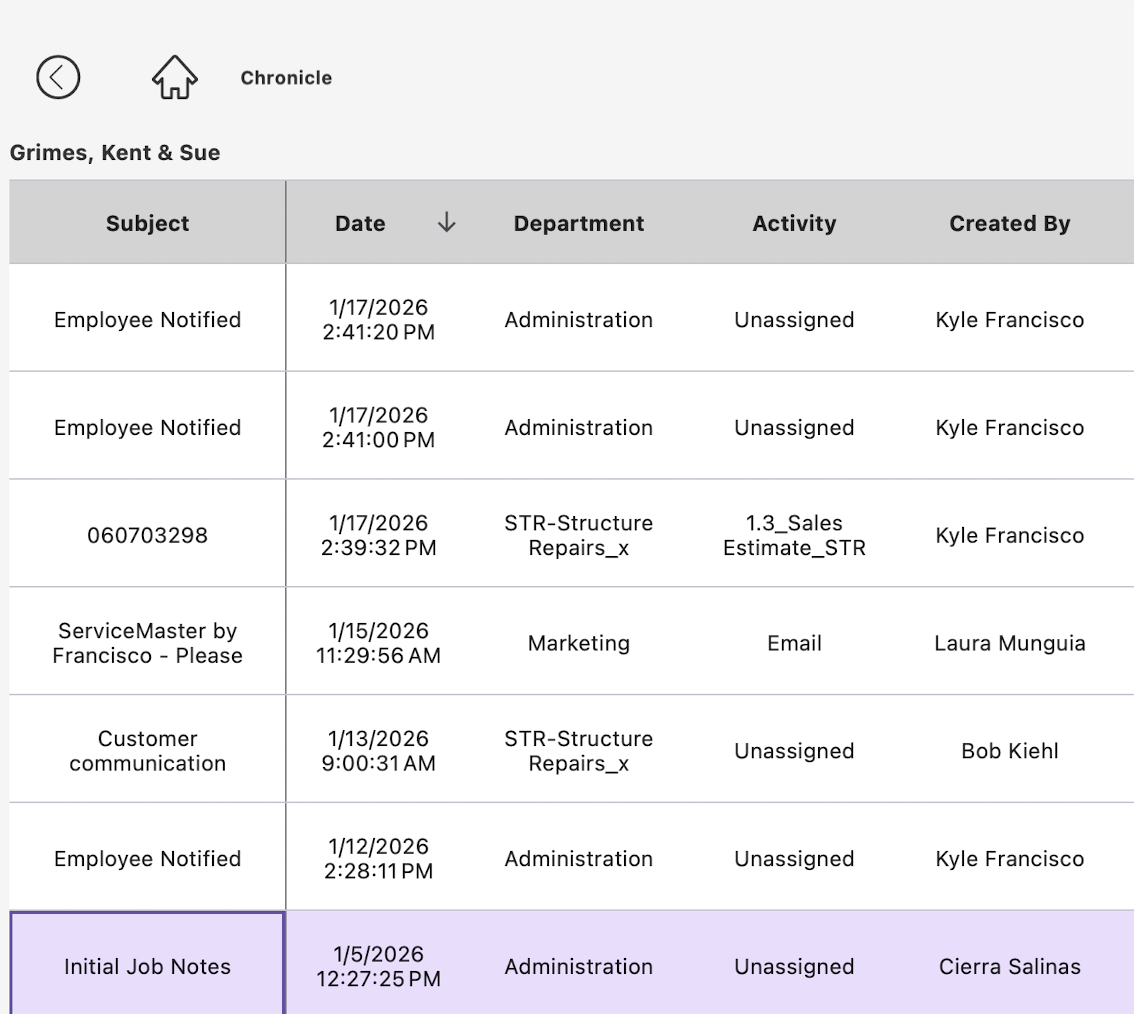Click the Created By column header

point(1009,224)
